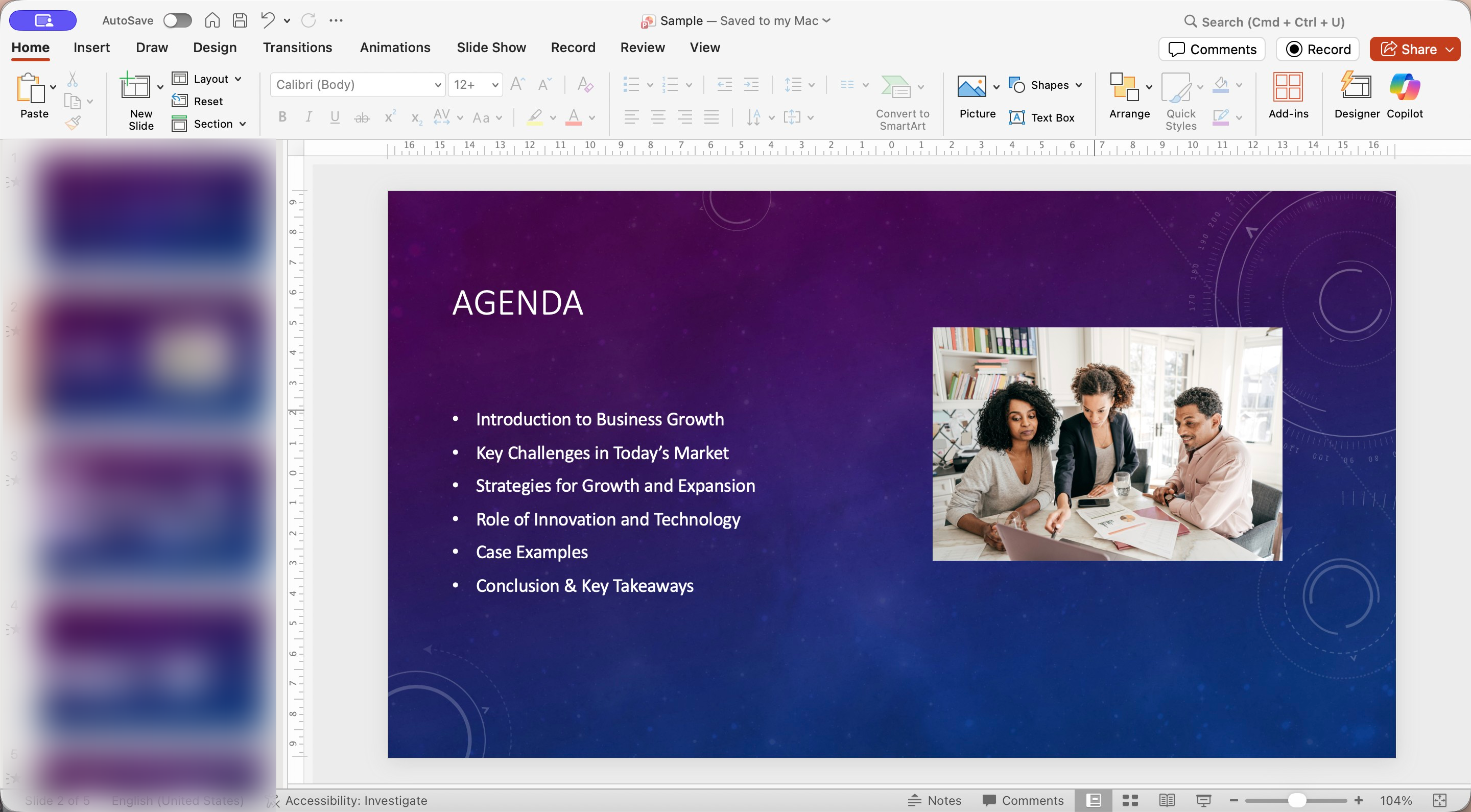Open the Transitions tab
Screen dimensions: 1471x812
click(x=297, y=47)
